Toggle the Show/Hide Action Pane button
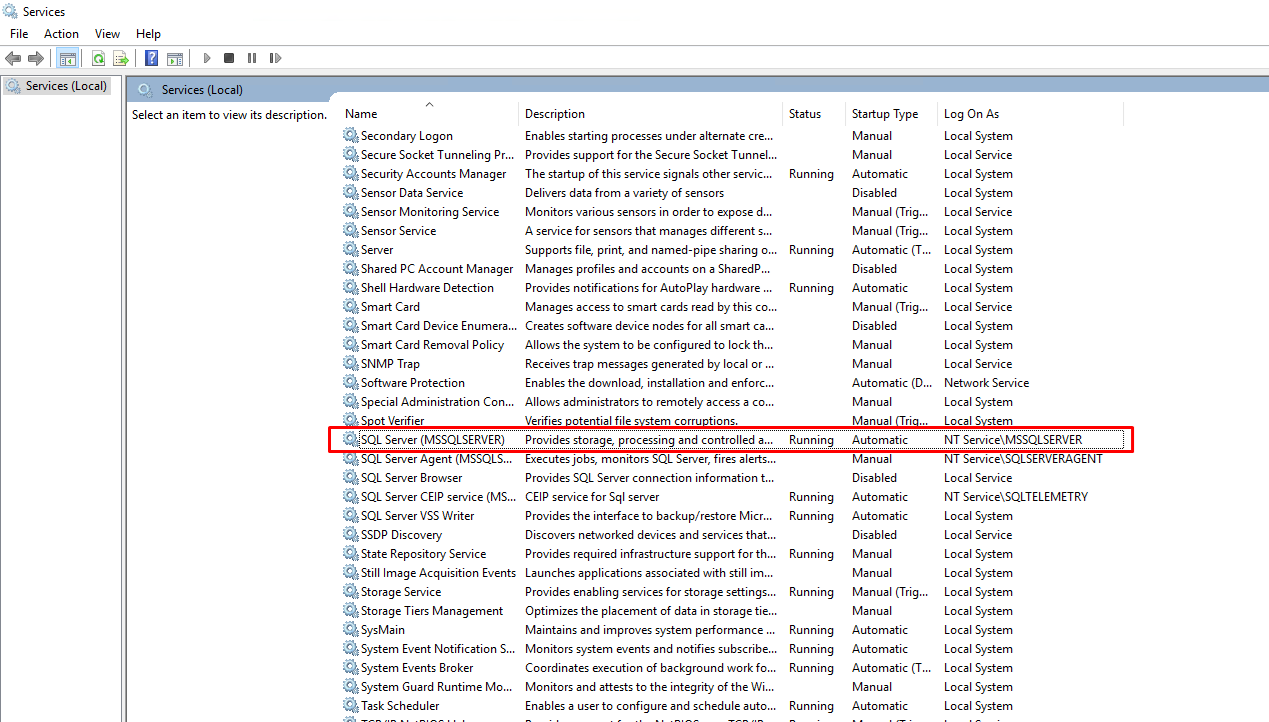This screenshot has width=1269, height=722. [x=175, y=59]
